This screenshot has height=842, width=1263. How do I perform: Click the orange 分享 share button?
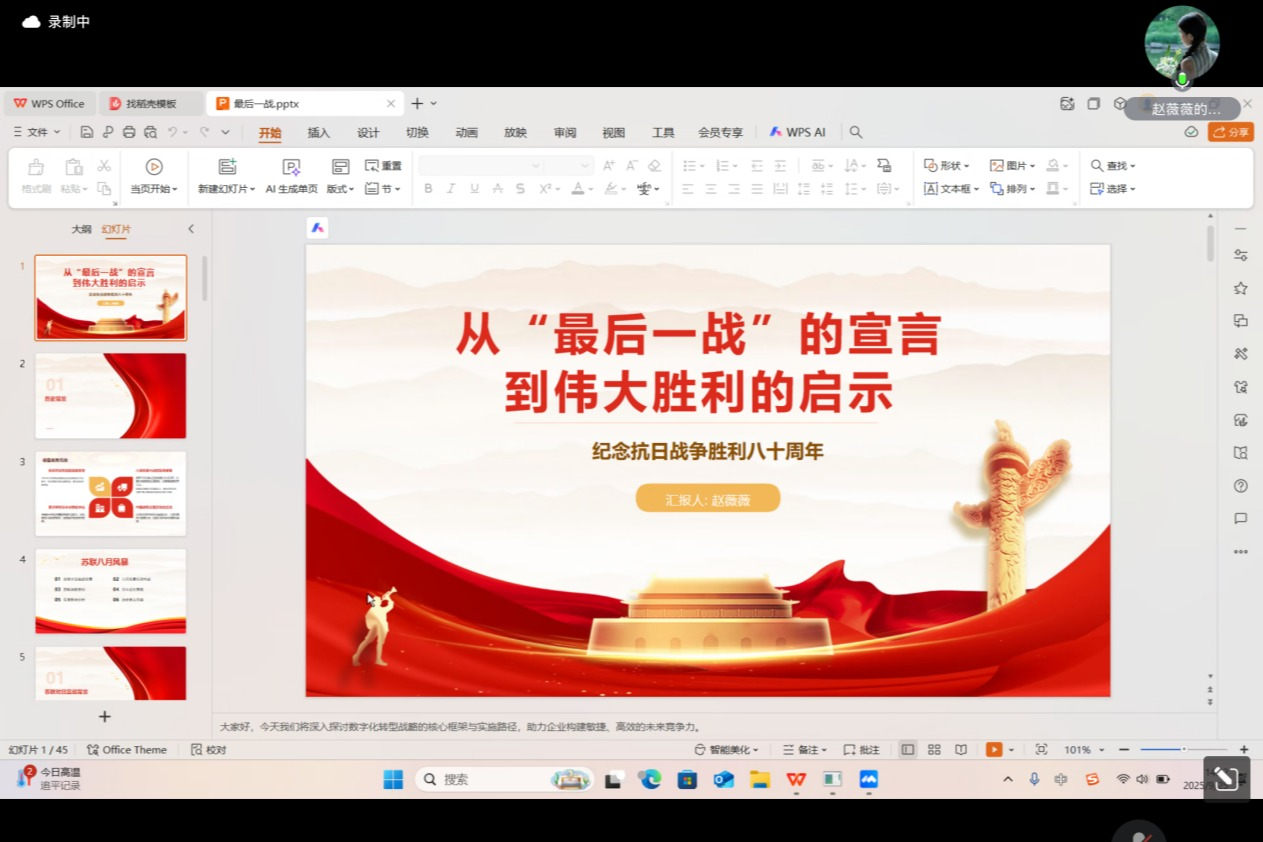coord(1231,132)
